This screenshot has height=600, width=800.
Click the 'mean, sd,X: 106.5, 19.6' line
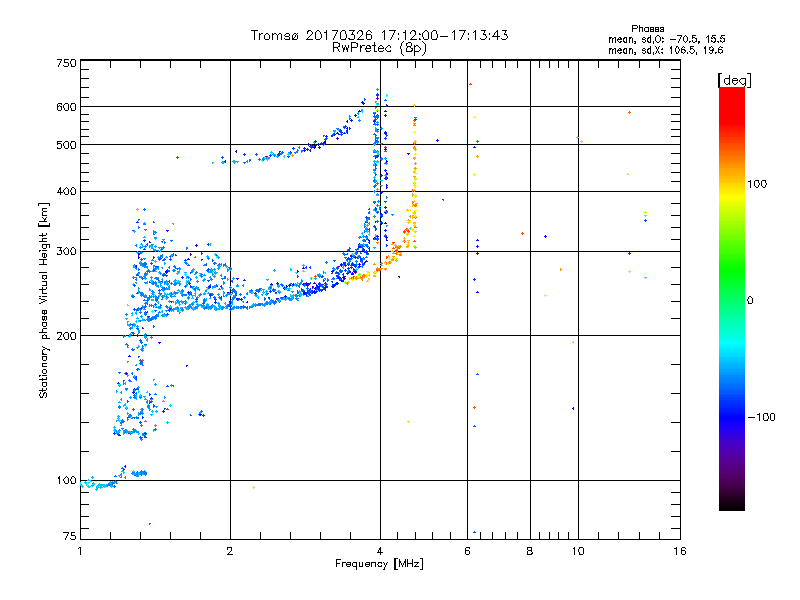pyautogui.click(x=665, y=50)
